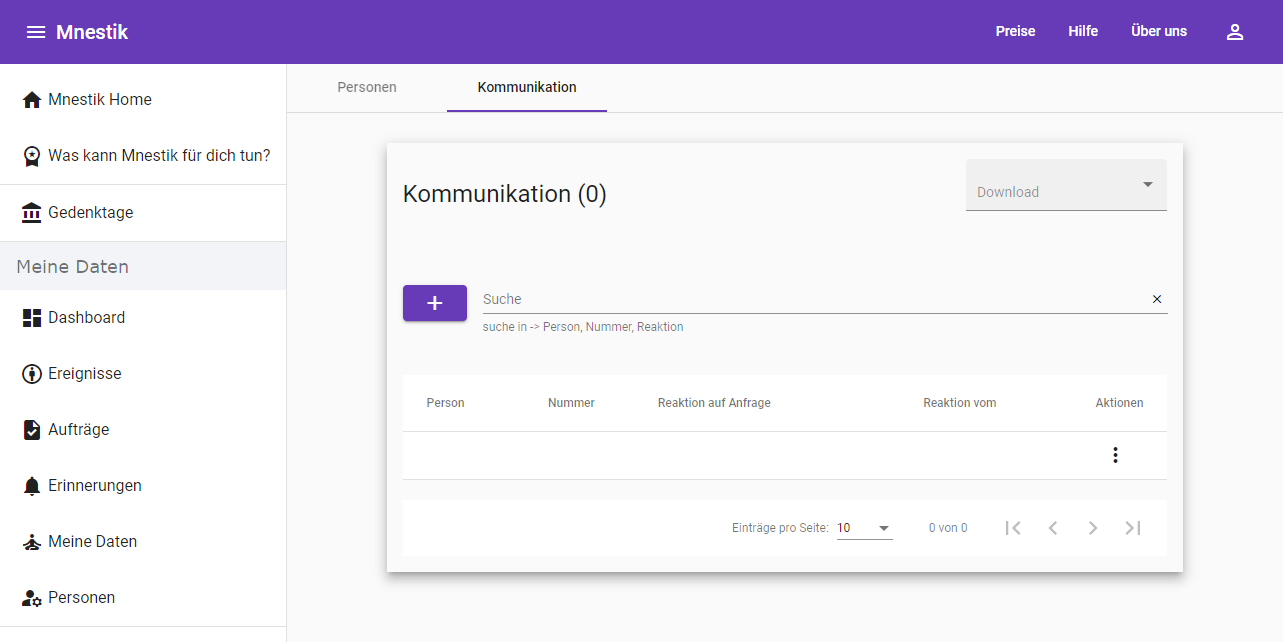Select the Kommunikation tab
Image resolution: width=1283 pixels, height=643 pixels.
[x=526, y=88]
